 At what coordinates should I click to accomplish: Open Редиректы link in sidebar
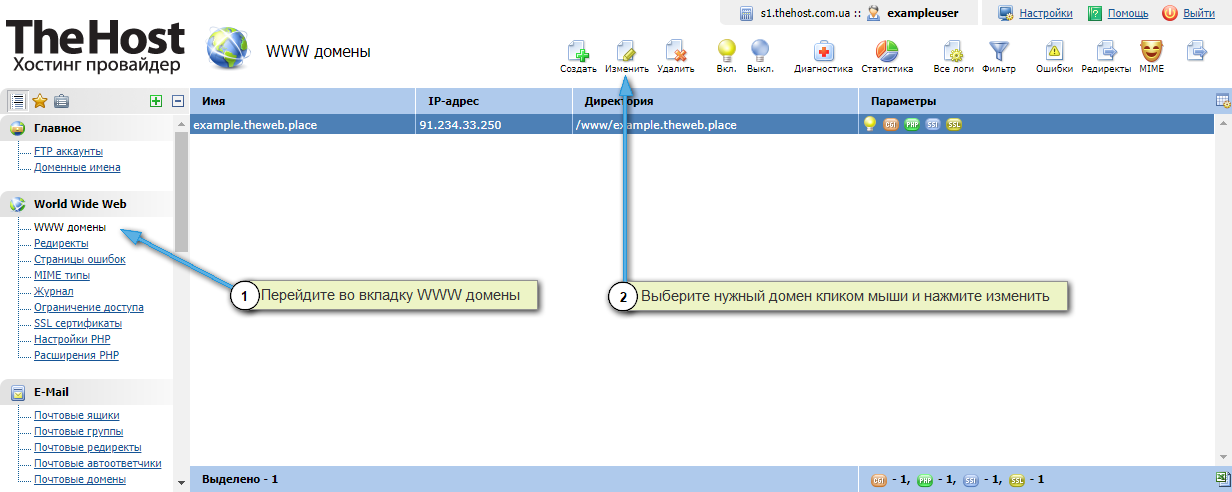pos(61,243)
